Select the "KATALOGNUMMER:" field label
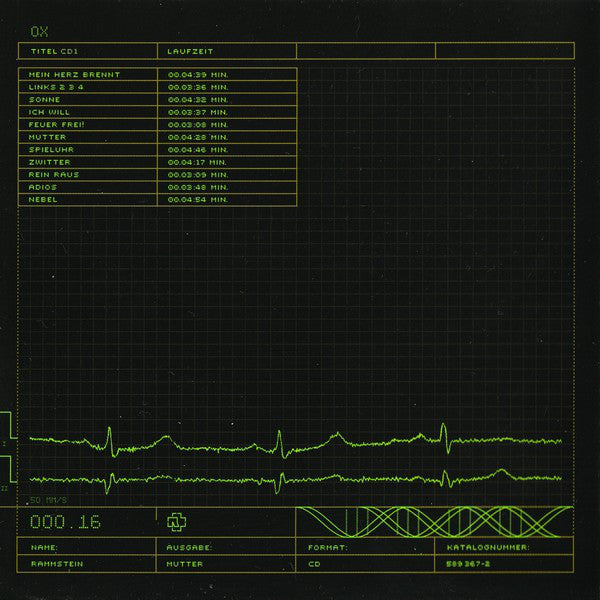Screen dimensions: 600x600 pyautogui.click(x=488, y=548)
